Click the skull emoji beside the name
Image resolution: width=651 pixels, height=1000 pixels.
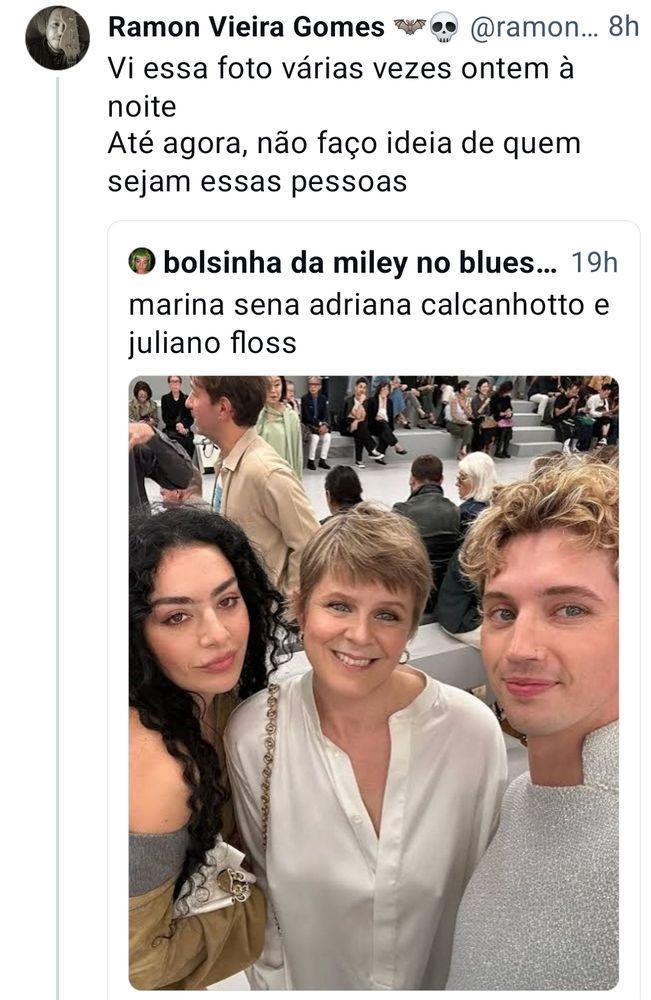point(444,28)
